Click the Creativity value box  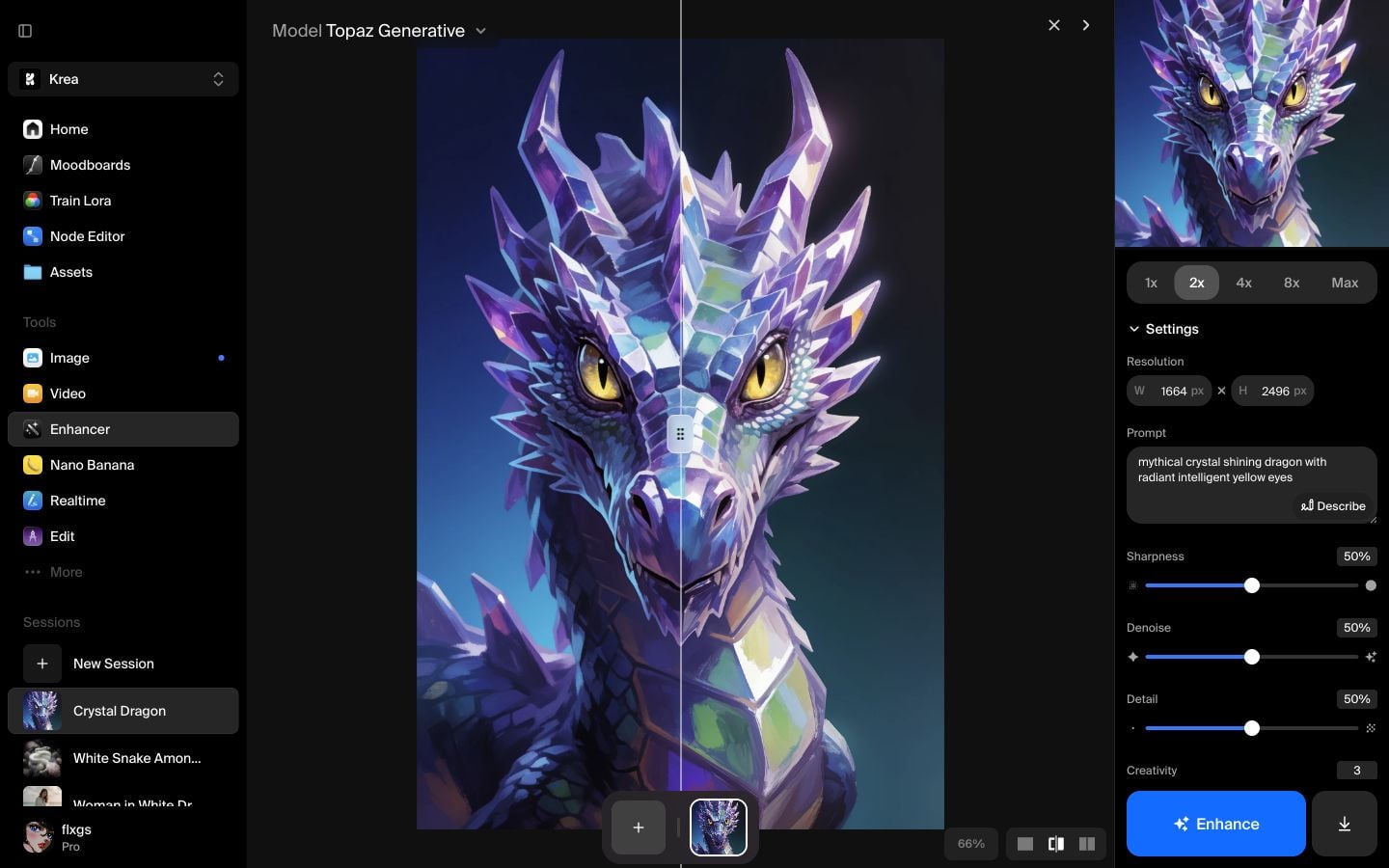[1357, 771]
